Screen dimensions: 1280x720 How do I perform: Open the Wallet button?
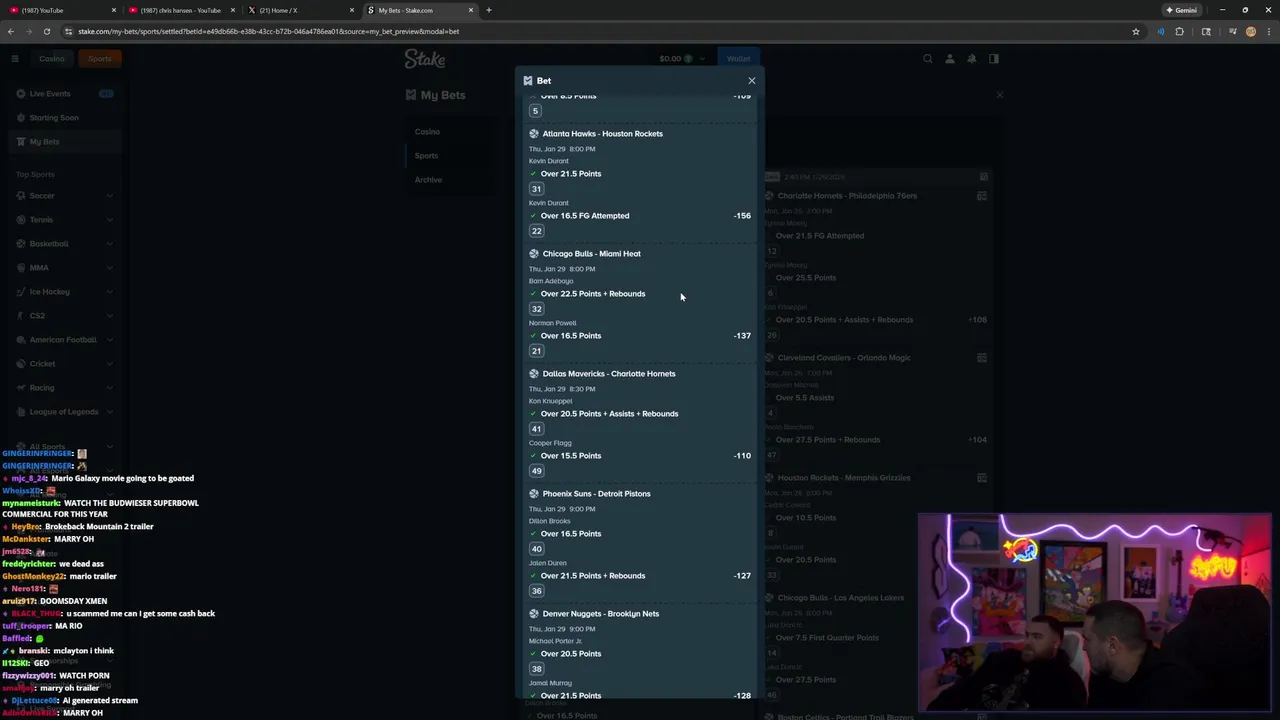point(738,59)
